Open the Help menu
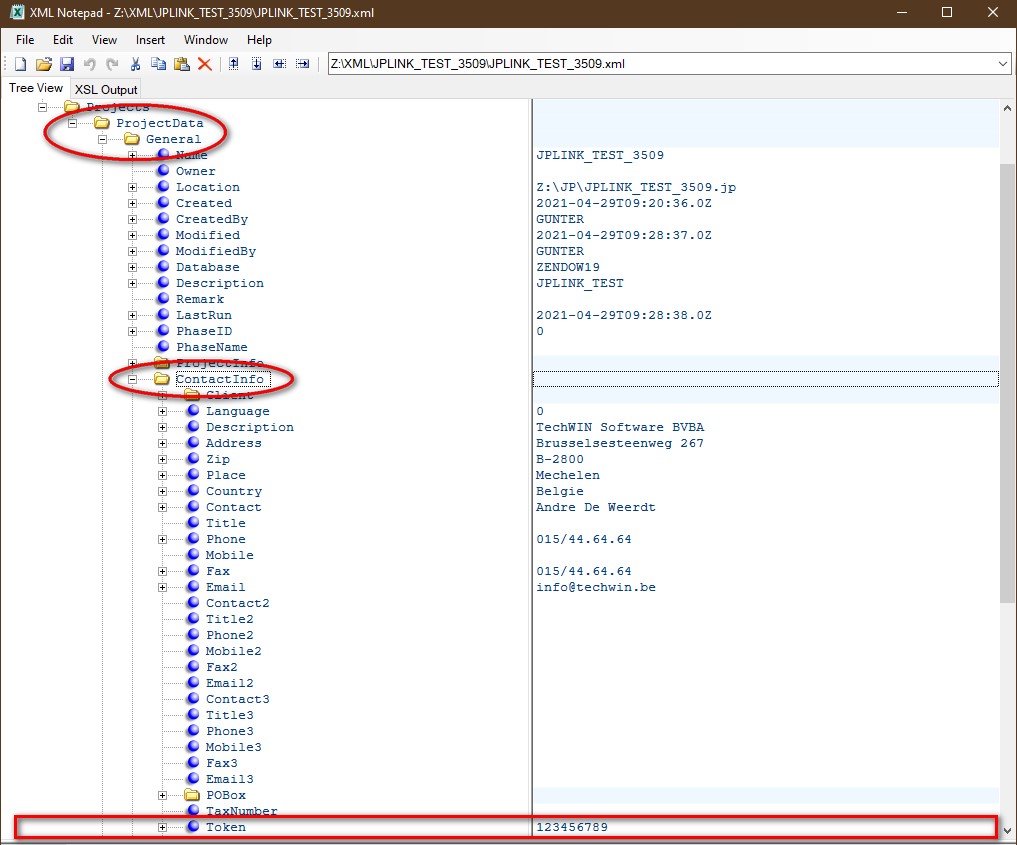Screen dimensions: 1017x845 [259, 40]
